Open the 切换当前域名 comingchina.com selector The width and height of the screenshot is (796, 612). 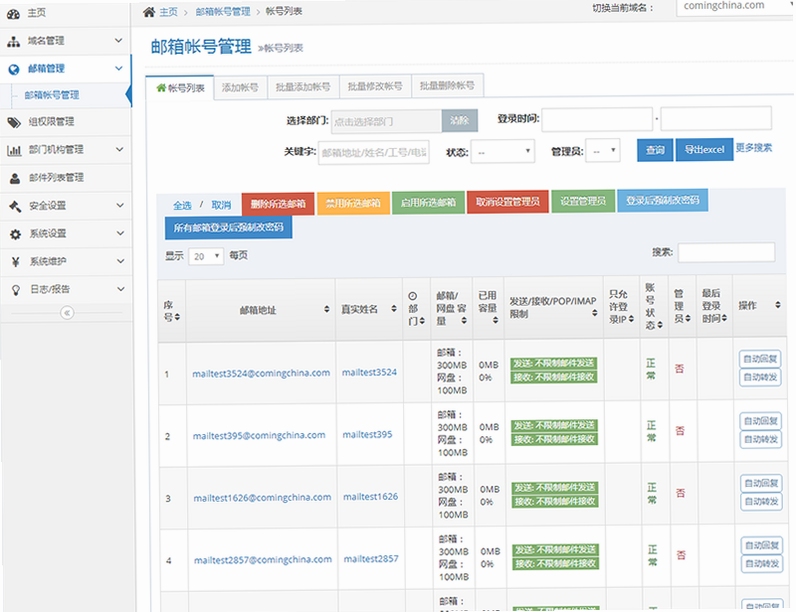734,7
